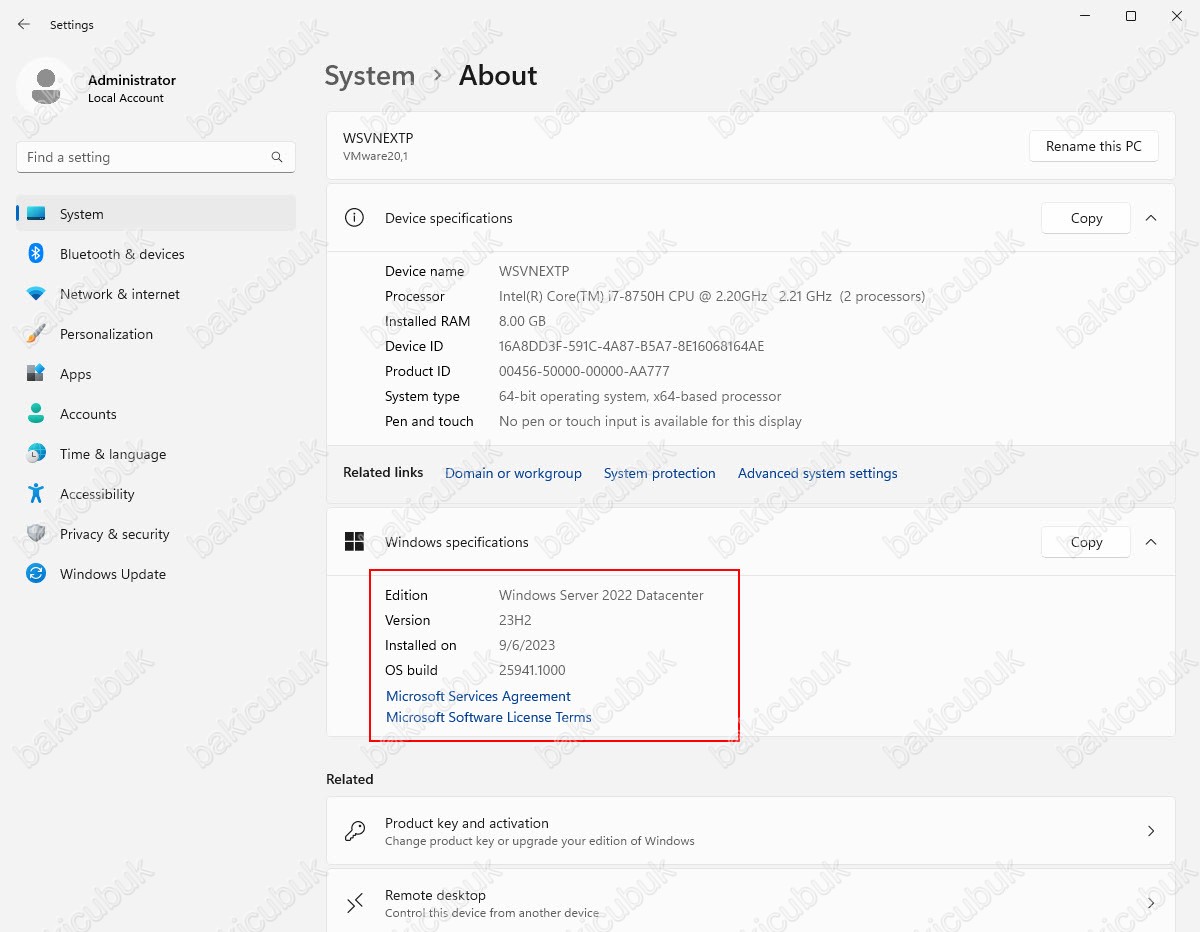Image resolution: width=1200 pixels, height=932 pixels.
Task: Copy the device specifications
Action: click(1086, 218)
